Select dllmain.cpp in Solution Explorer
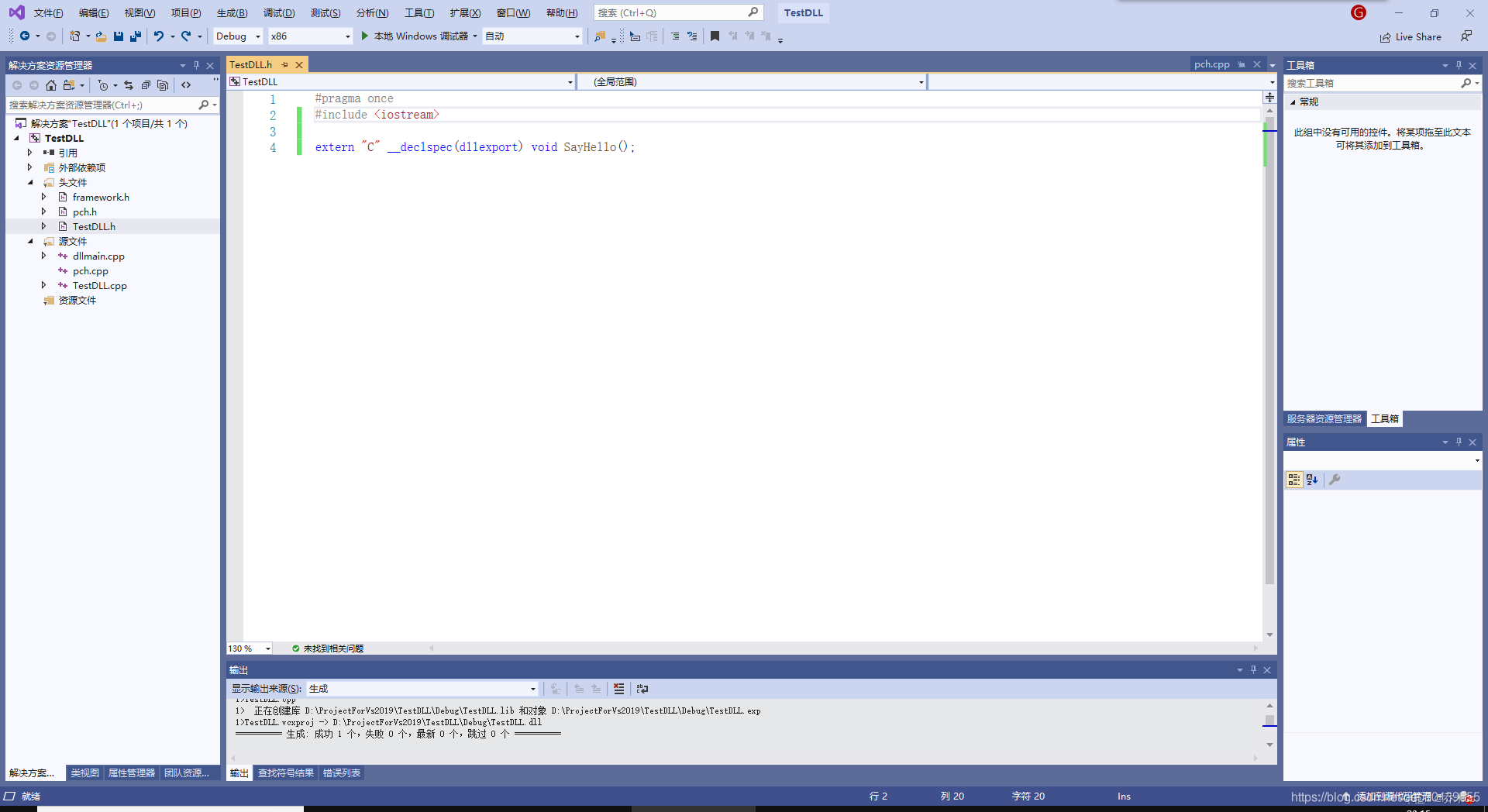Screen dimensions: 1488x812 [98, 256]
